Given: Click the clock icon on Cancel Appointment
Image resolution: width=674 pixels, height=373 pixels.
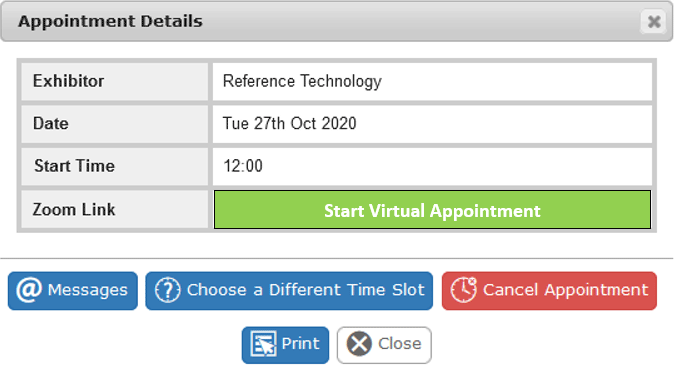Looking at the screenshot, I should pyautogui.click(x=464, y=290).
